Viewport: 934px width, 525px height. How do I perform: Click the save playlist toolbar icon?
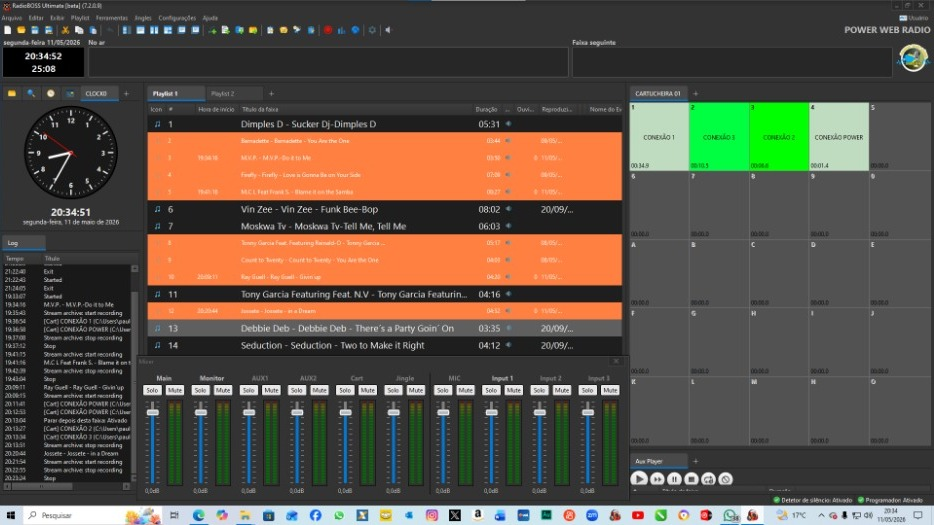pos(35,30)
